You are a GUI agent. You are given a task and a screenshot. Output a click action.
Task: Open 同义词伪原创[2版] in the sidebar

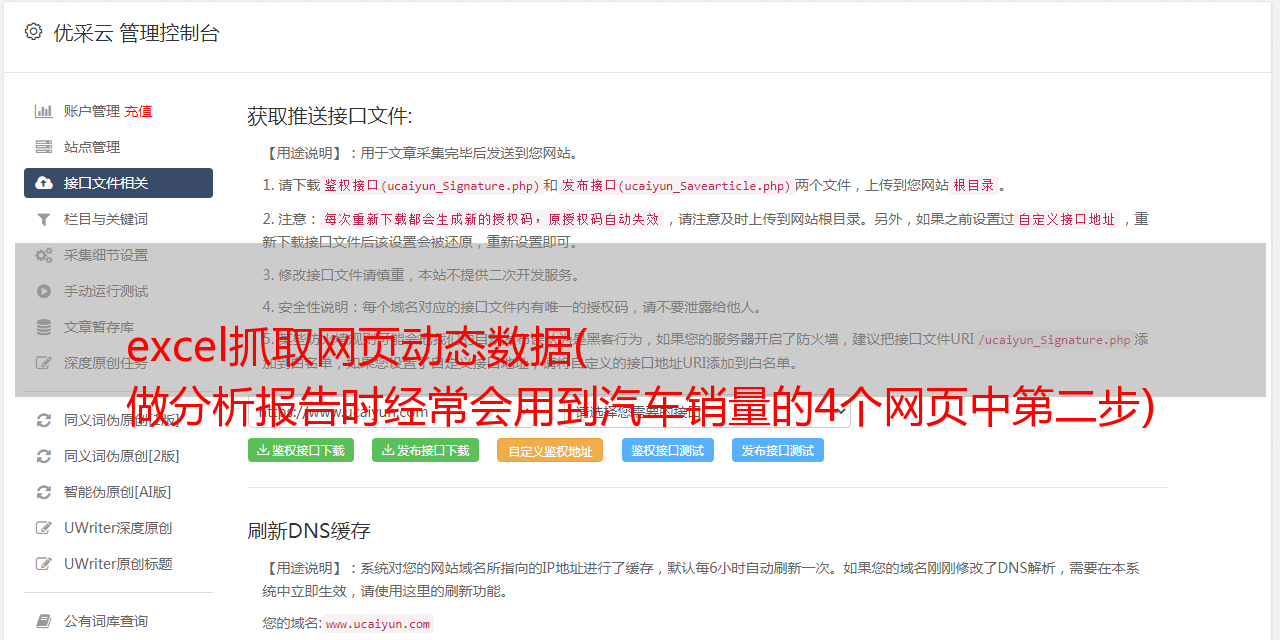coord(122,456)
